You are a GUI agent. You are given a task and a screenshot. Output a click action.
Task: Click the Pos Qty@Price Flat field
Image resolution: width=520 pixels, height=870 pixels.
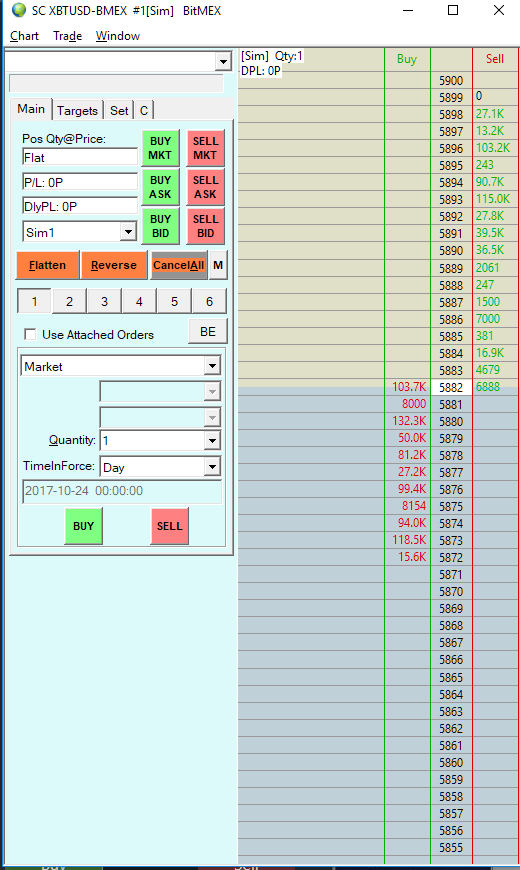click(80, 157)
